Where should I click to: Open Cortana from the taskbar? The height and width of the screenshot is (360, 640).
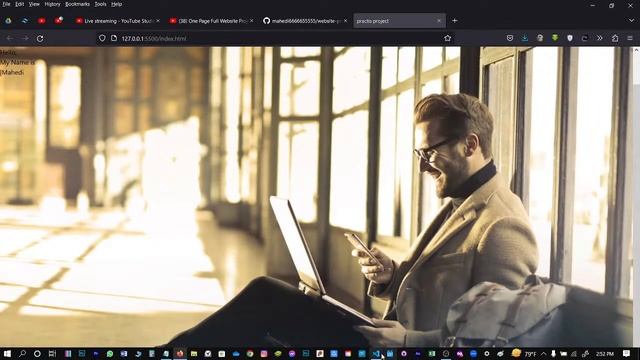tap(37, 354)
